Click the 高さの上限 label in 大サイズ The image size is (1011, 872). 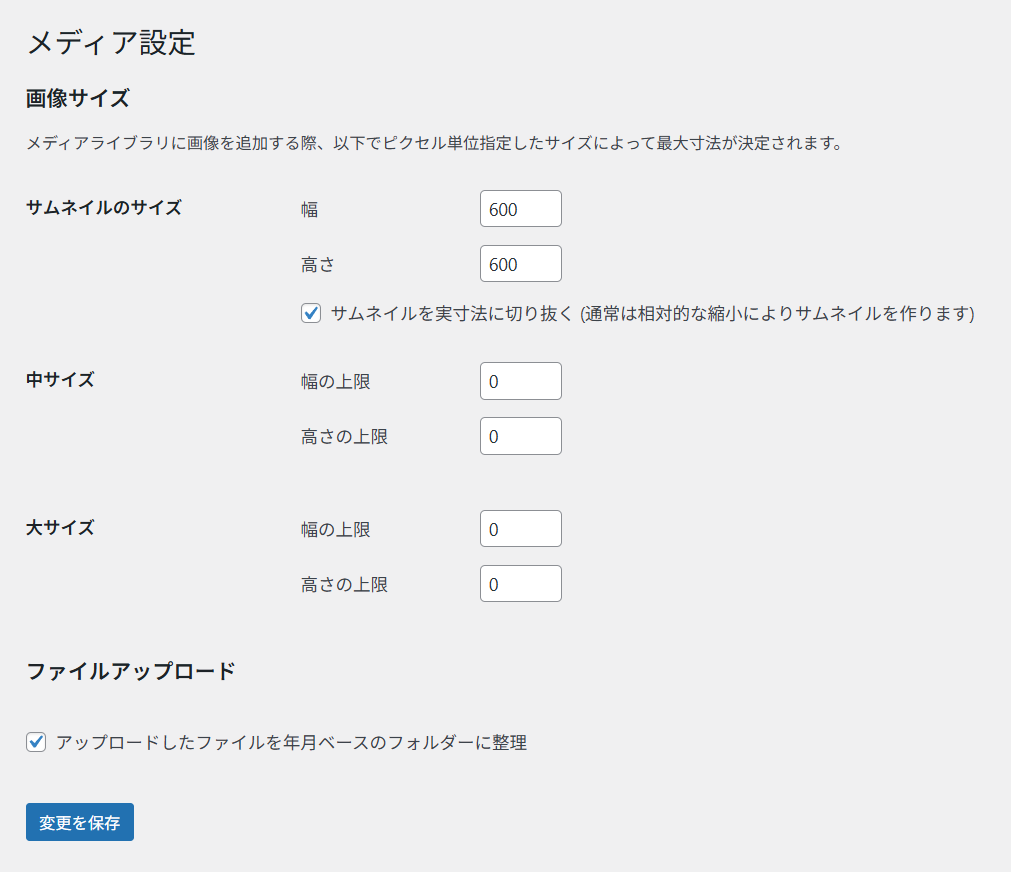(344, 584)
